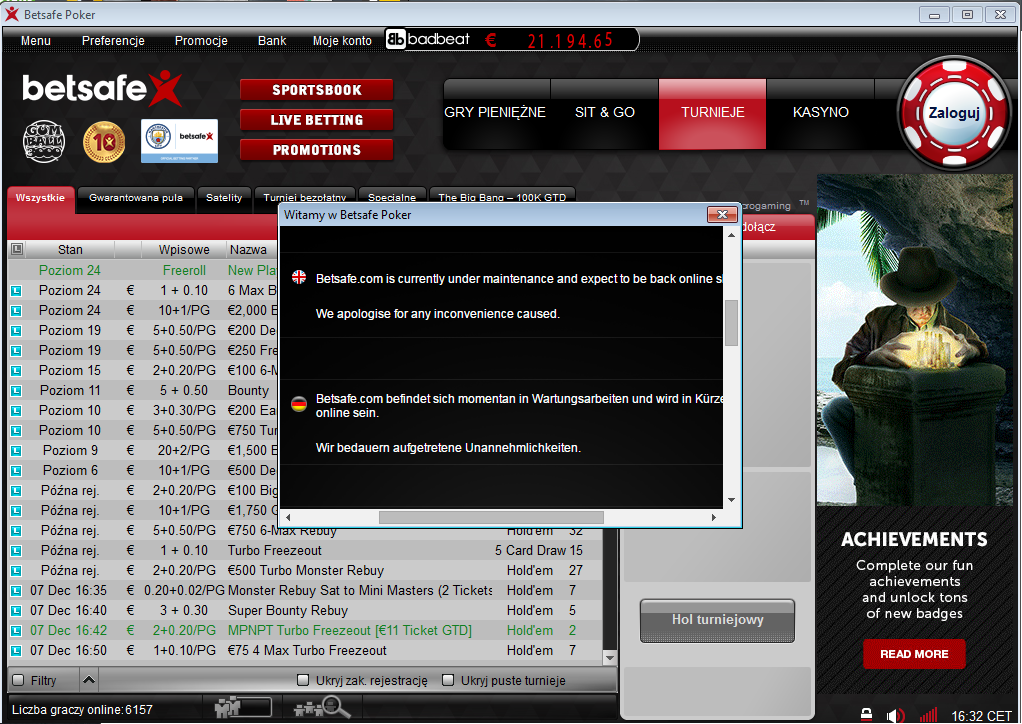Click the dialog's scroll right arrow
Image resolution: width=1022 pixels, height=724 pixels.
pos(714,517)
